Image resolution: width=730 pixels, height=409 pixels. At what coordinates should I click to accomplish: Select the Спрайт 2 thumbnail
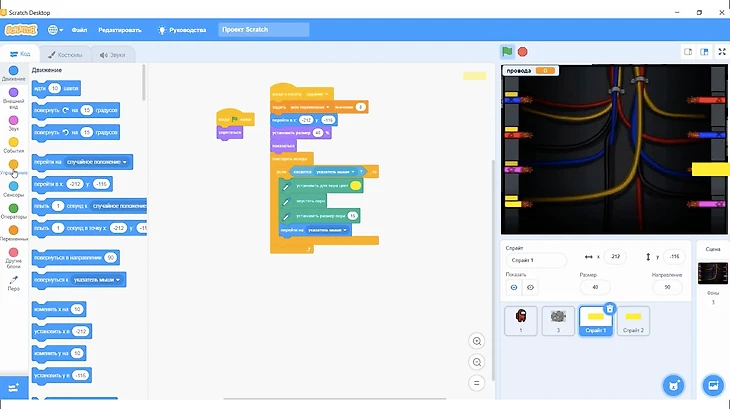pos(633,320)
